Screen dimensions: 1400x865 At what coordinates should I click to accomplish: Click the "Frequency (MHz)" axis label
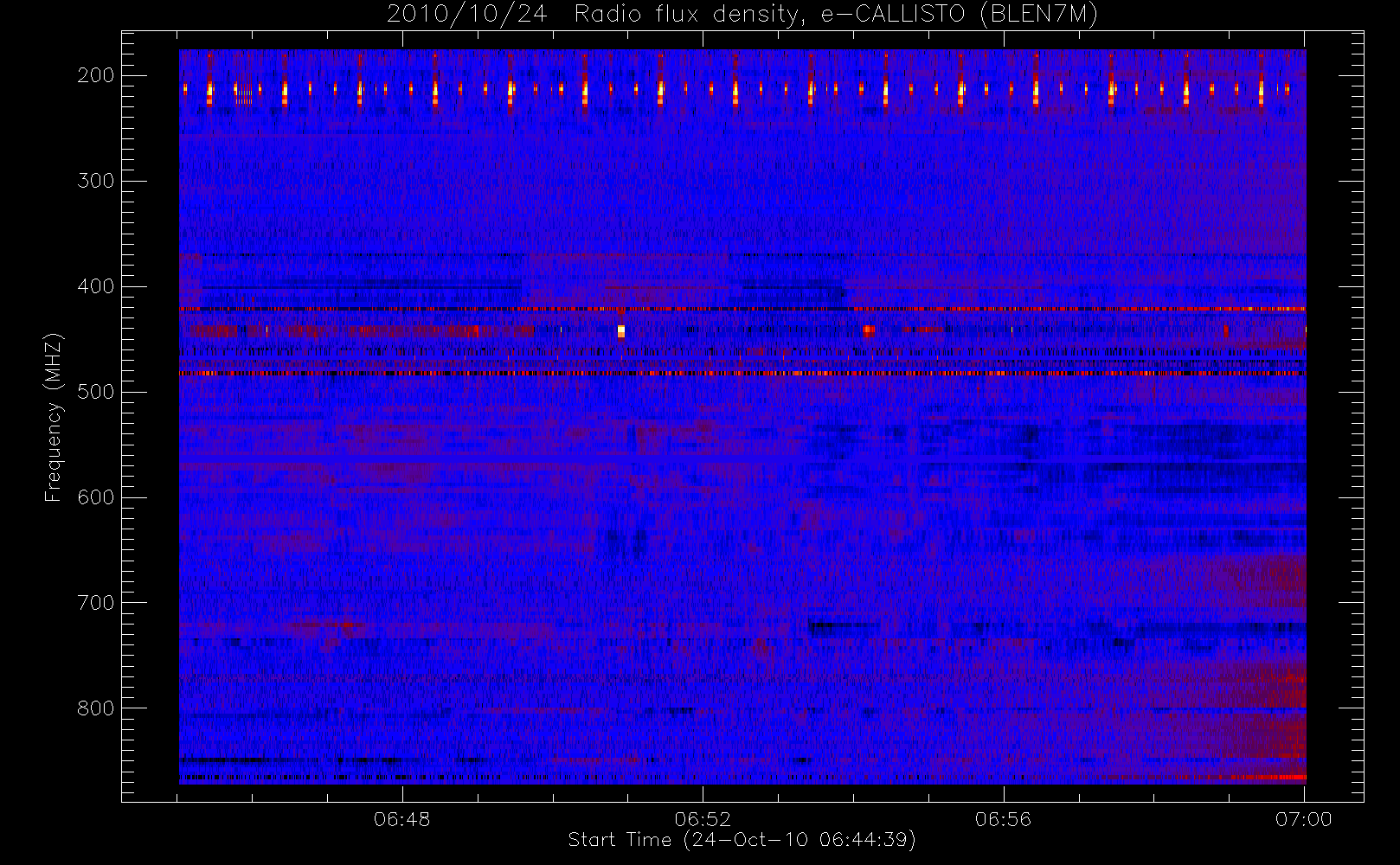coord(53,417)
